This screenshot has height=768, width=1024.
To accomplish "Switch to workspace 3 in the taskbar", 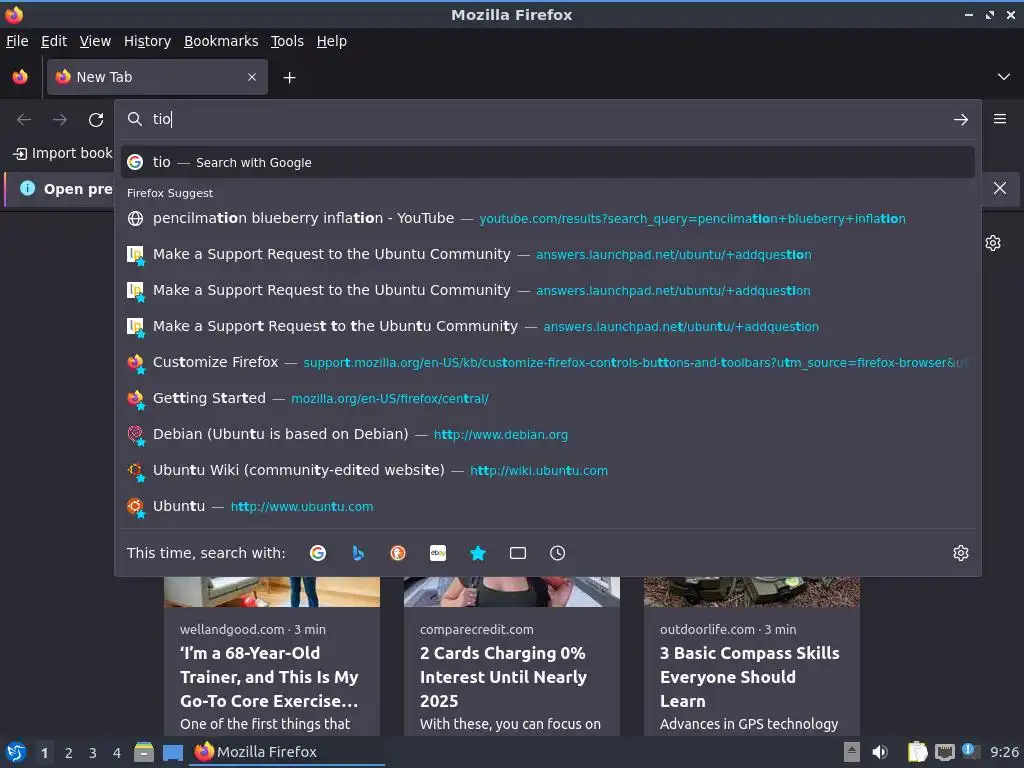I will pyautogui.click(x=93, y=753).
